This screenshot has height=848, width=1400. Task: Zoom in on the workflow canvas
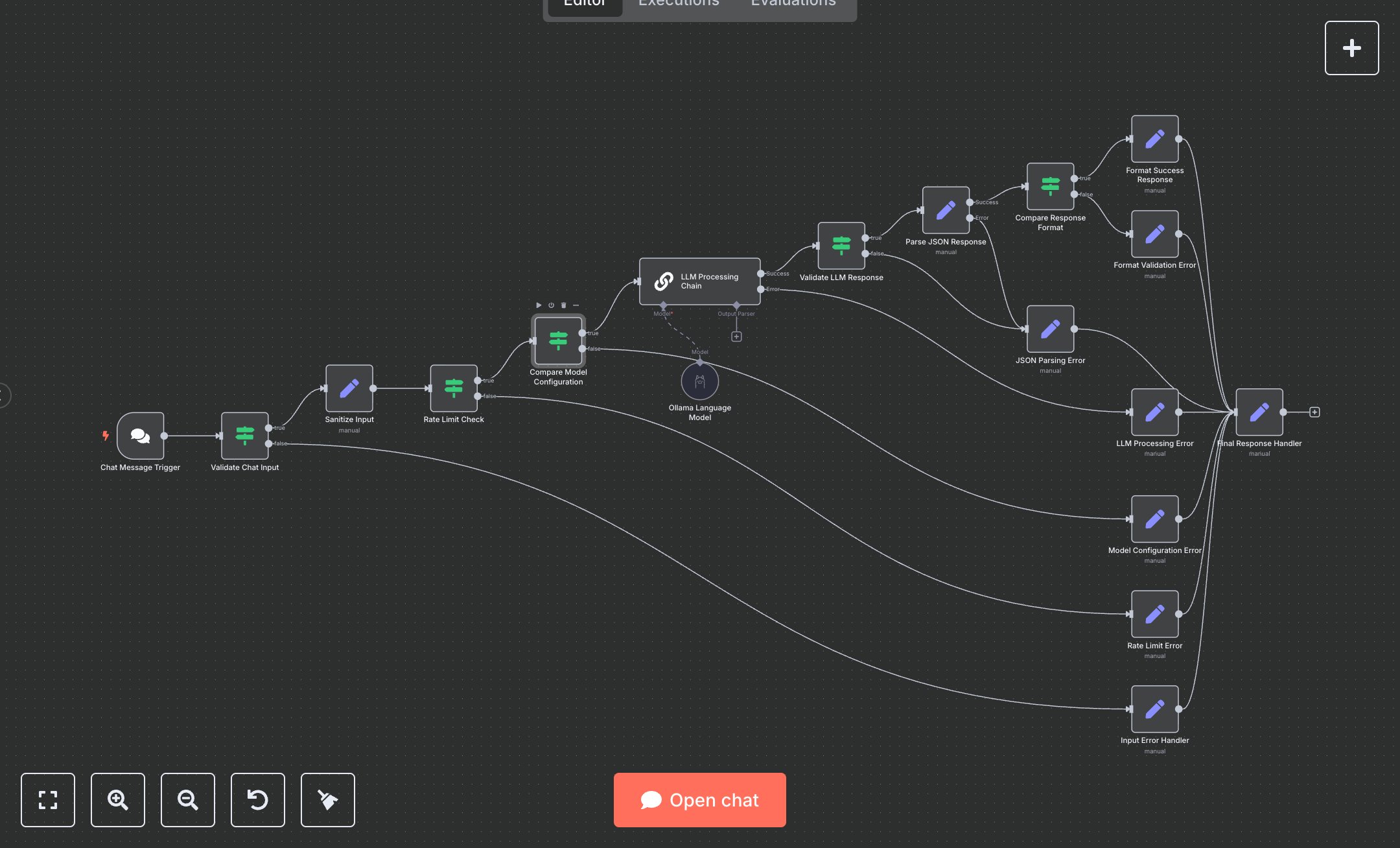click(117, 799)
